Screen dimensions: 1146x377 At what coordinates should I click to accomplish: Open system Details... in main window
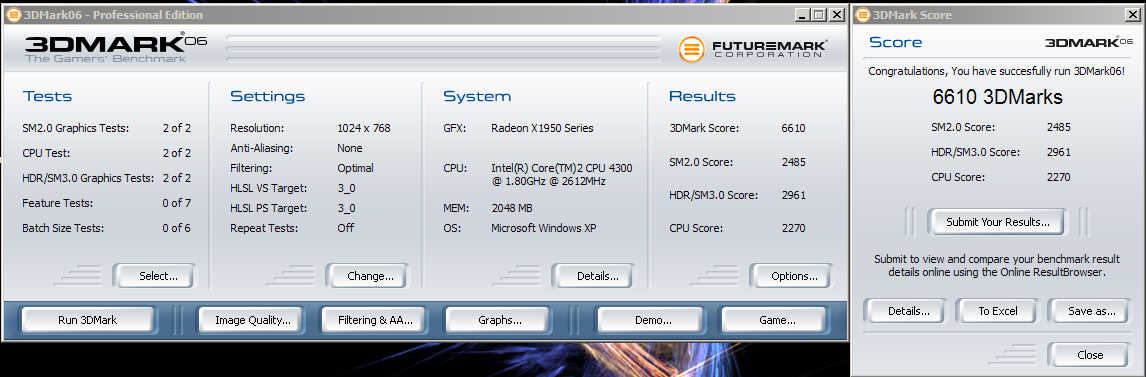(x=593, y=276)
